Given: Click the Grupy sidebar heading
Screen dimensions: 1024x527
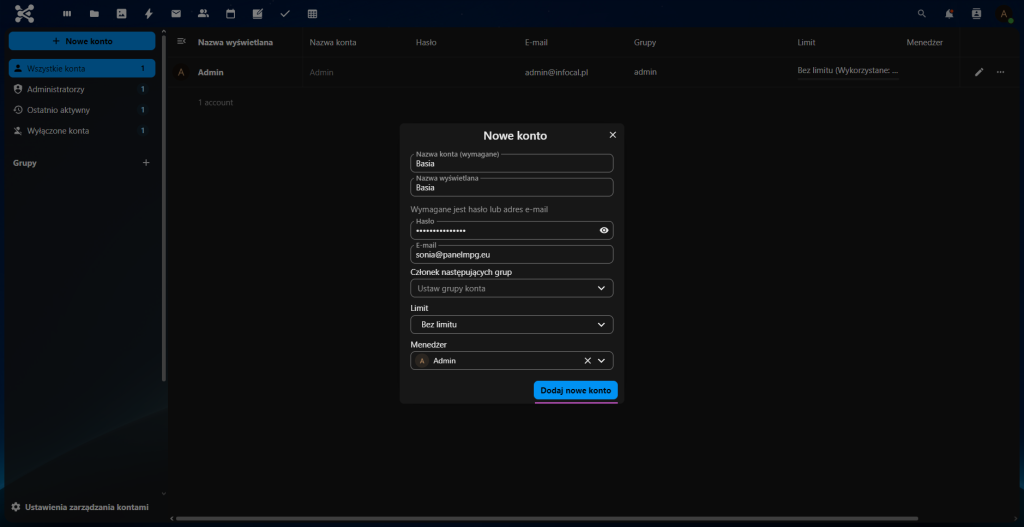Looking at the screenshot, I should pos(25,163).
